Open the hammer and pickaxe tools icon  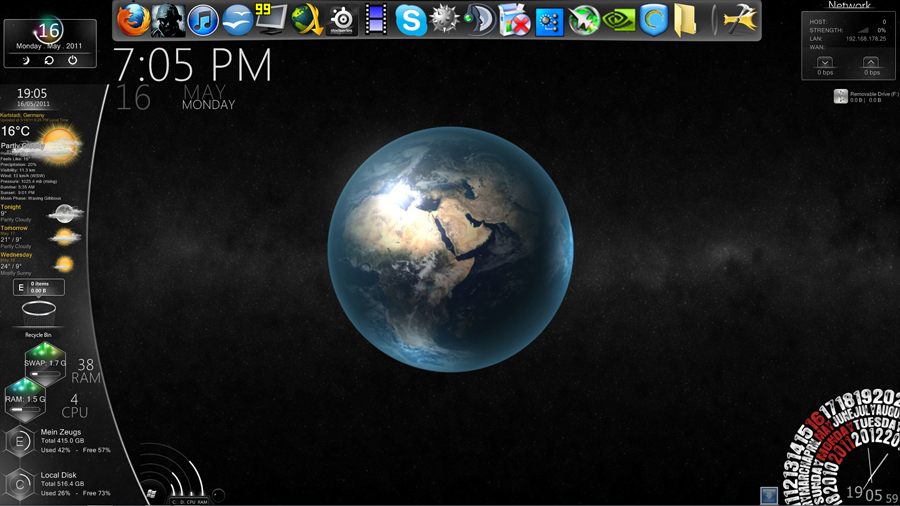click(x=740, y=20)
